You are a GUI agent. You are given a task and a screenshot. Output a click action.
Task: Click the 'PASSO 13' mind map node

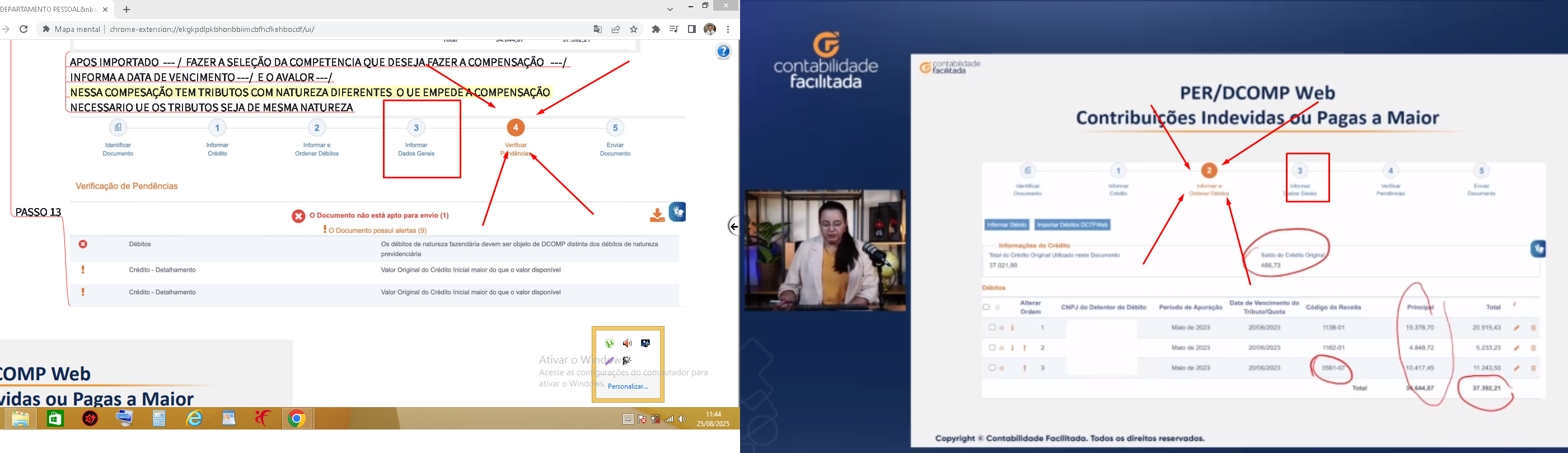coord(39,212)
